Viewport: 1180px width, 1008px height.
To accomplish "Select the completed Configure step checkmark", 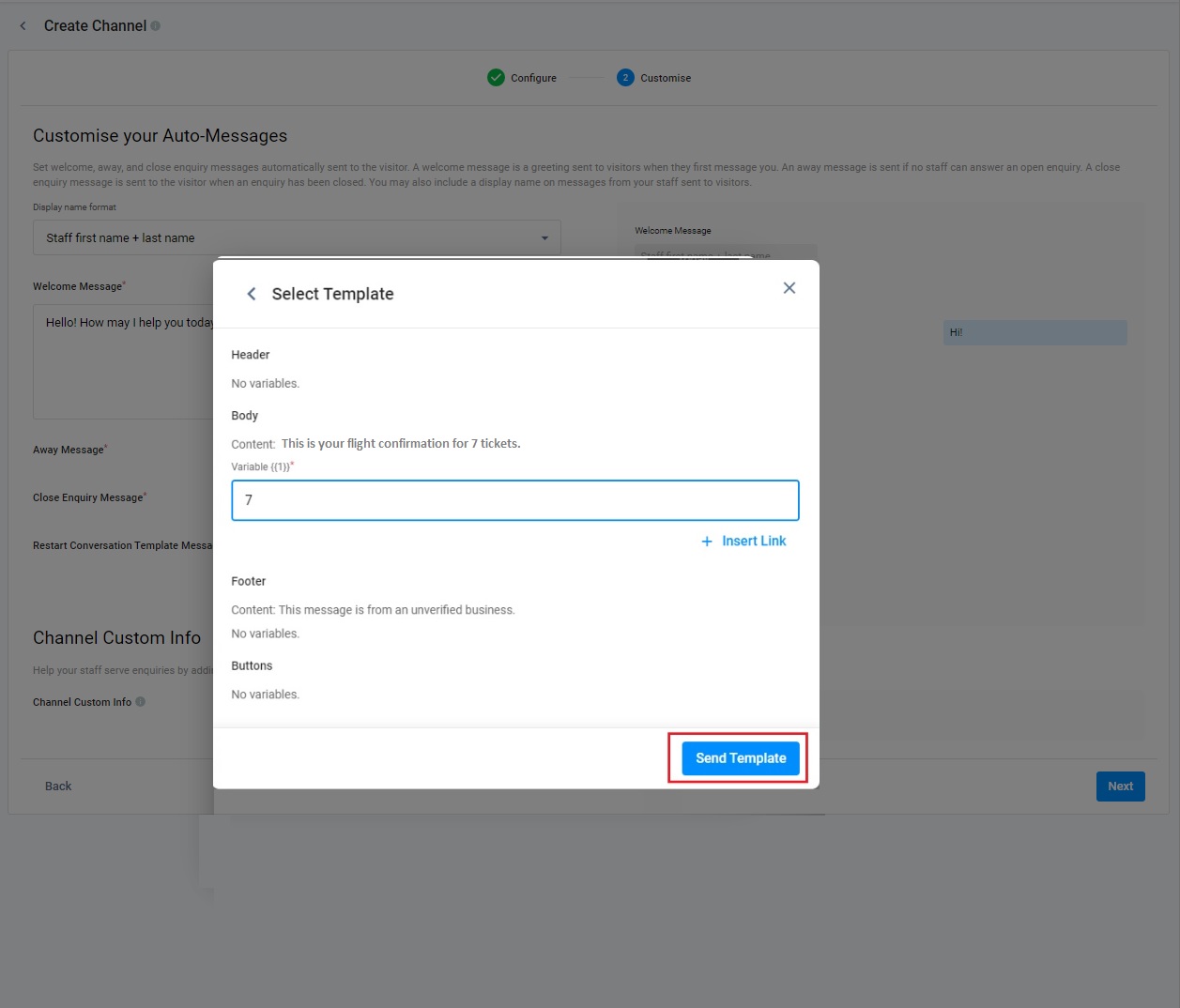I will (496, 78).
